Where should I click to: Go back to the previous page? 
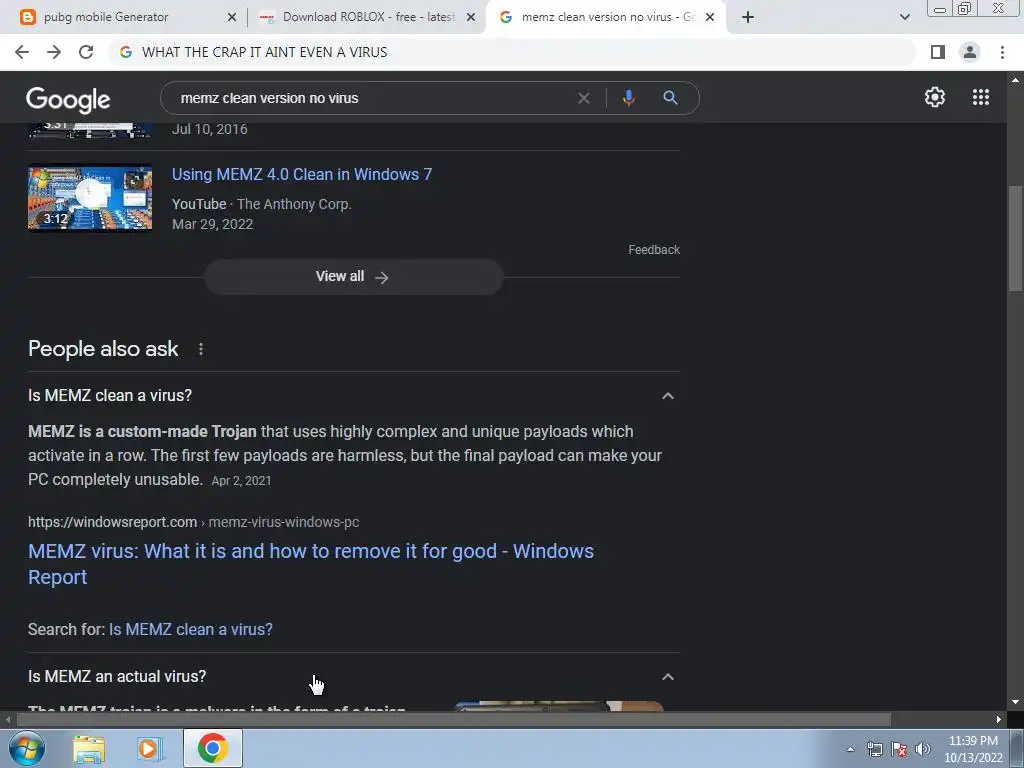click(x=22, y=52)
